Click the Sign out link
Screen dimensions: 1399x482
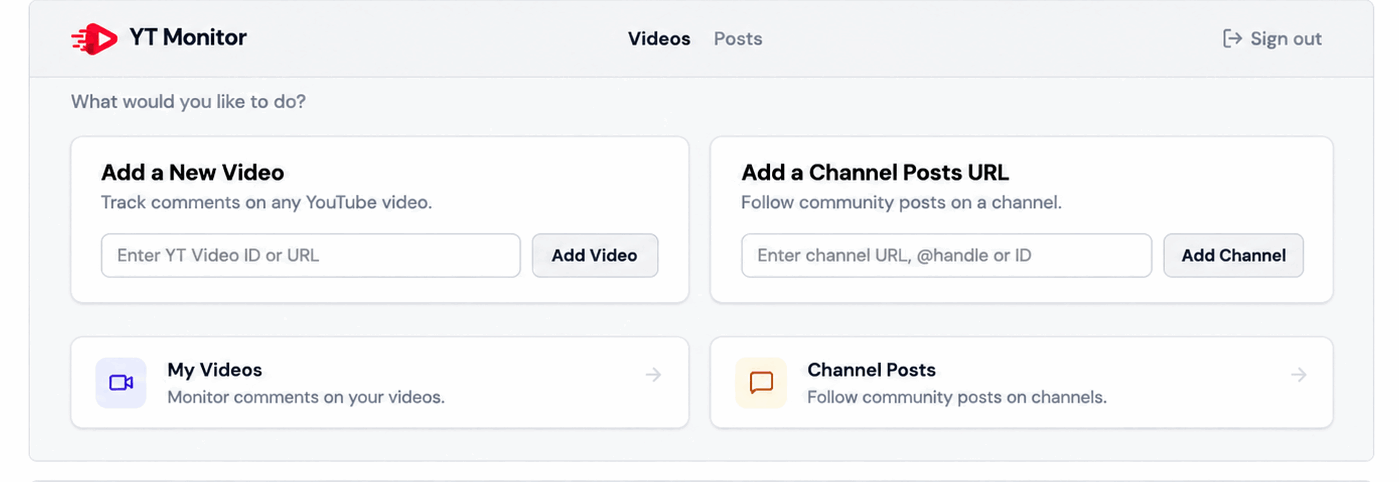coord(1272,39)
